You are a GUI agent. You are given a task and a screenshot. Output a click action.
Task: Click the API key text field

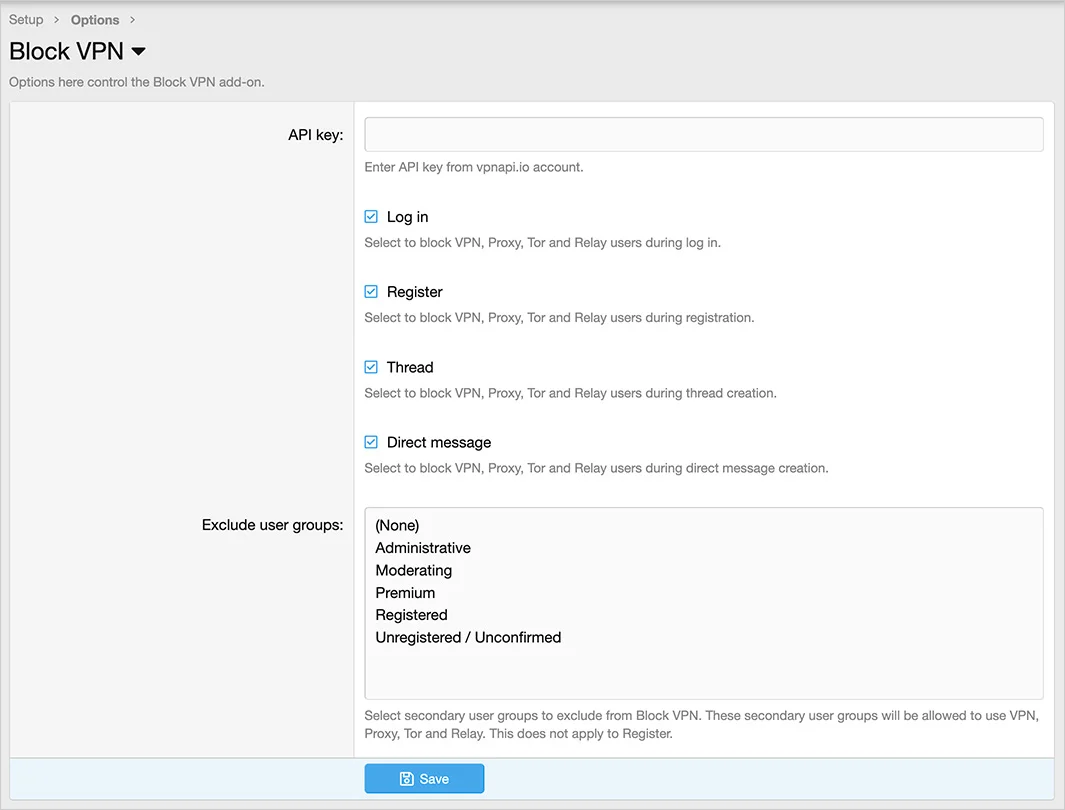click(703, 135)
